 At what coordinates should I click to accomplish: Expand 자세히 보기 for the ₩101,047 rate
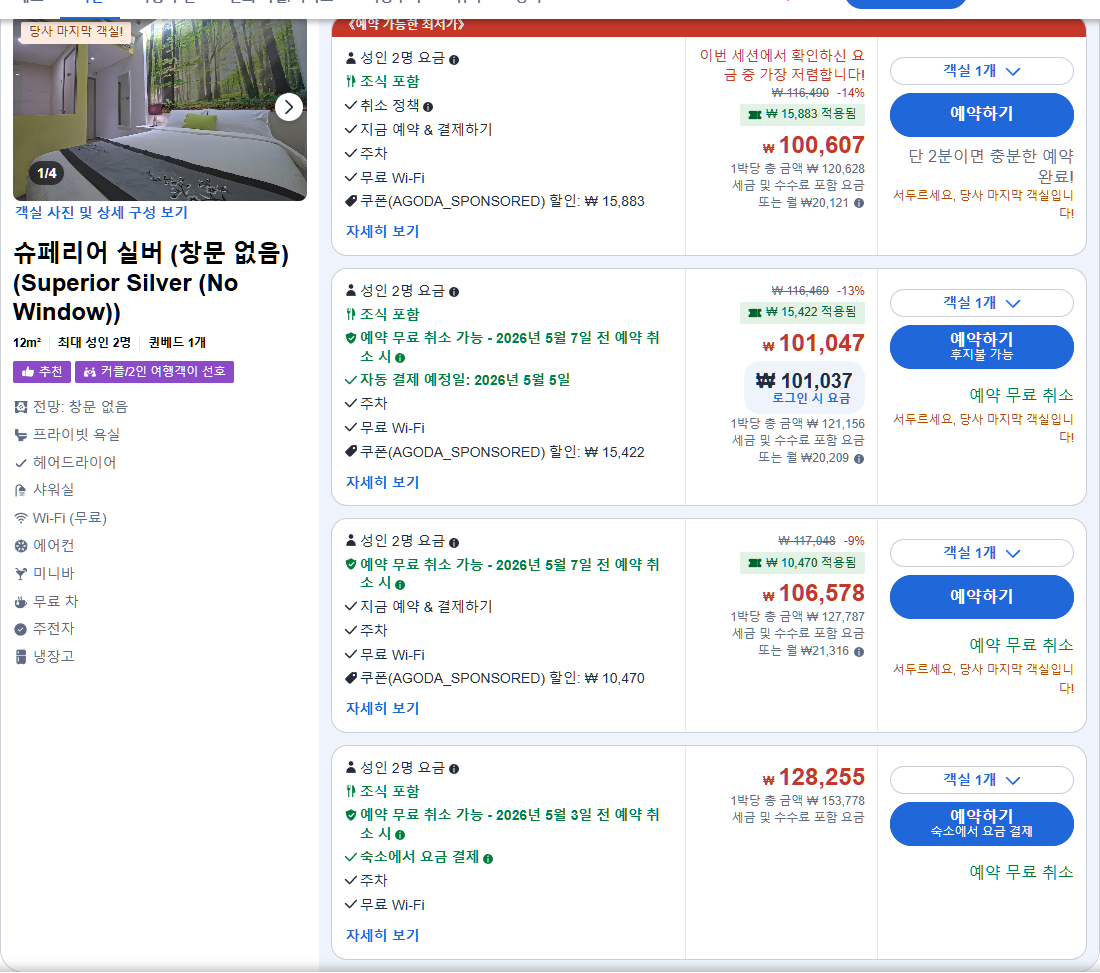coord(382,483)
